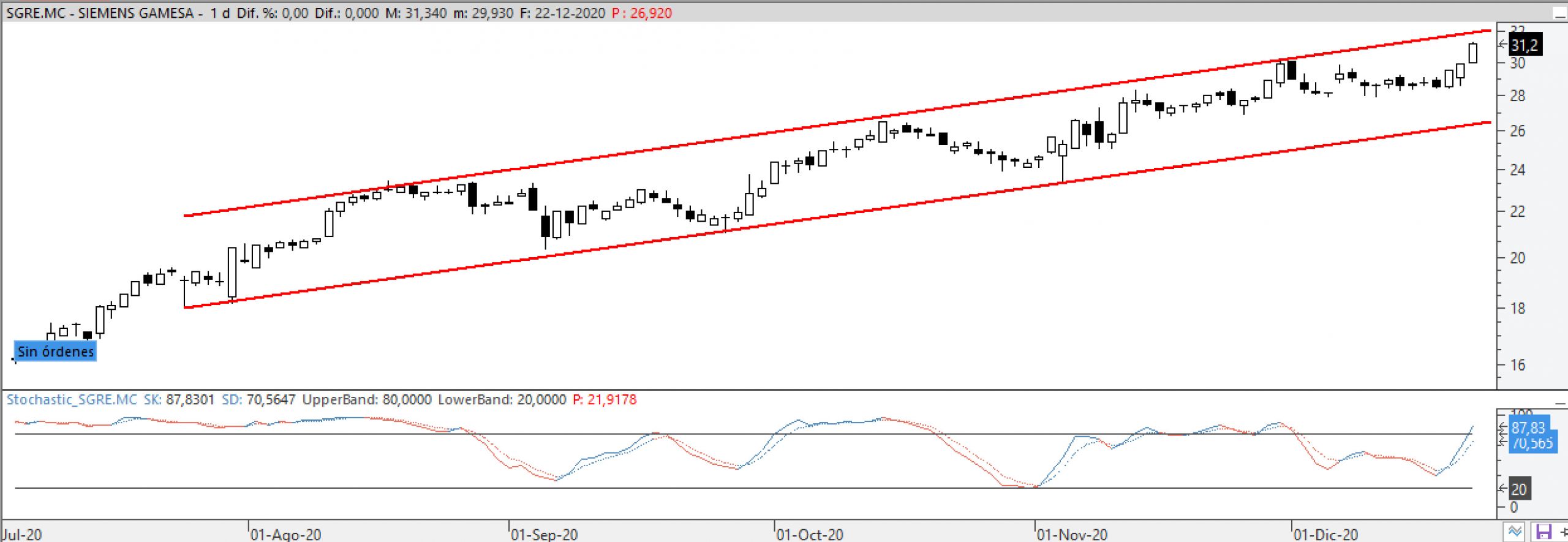
Task: Click the SGRE.MC - SIEMENS GAMESA chart title
Action: pos(100,13)
